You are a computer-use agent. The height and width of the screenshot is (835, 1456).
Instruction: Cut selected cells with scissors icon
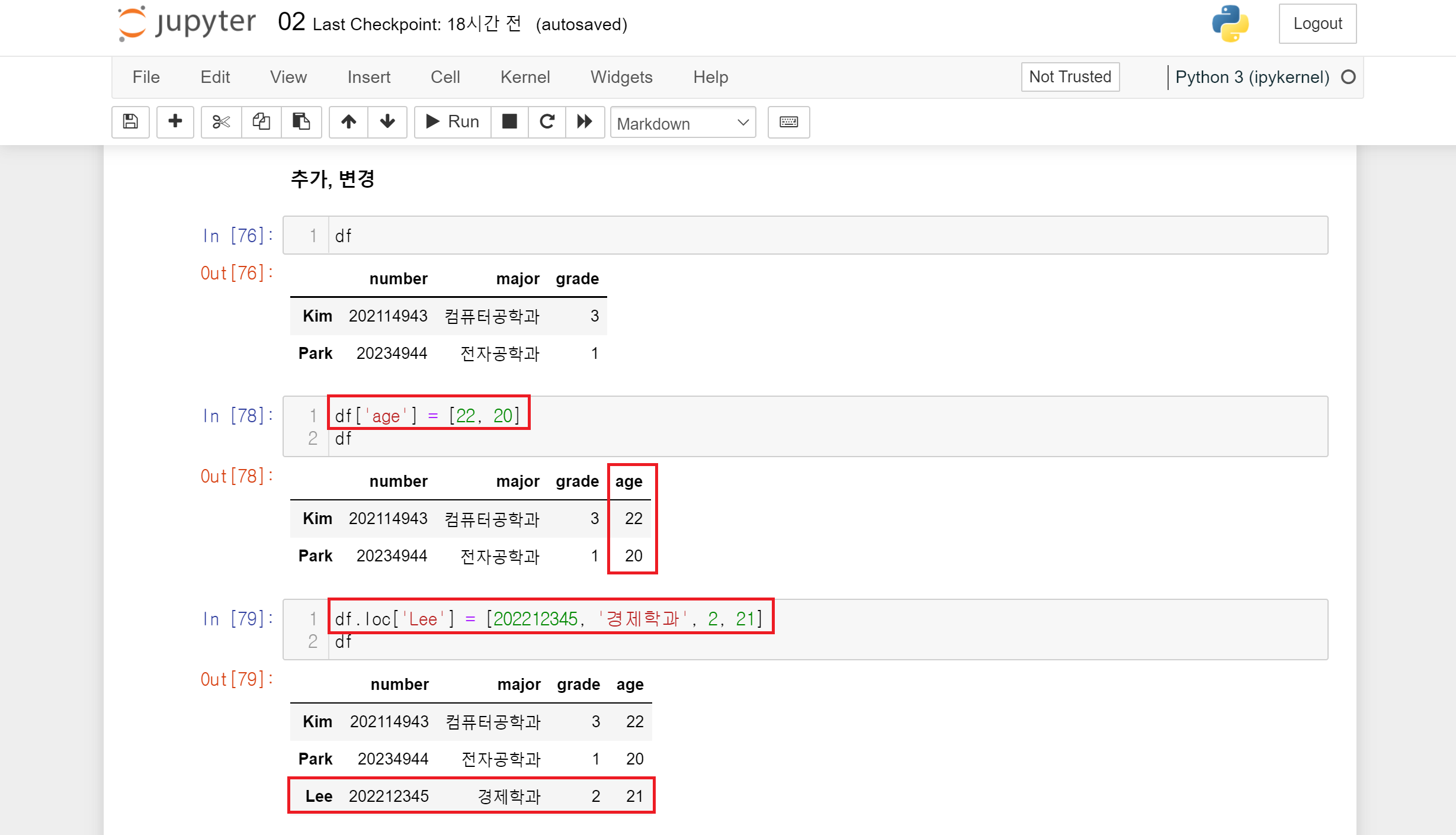[x=221, y=122]
